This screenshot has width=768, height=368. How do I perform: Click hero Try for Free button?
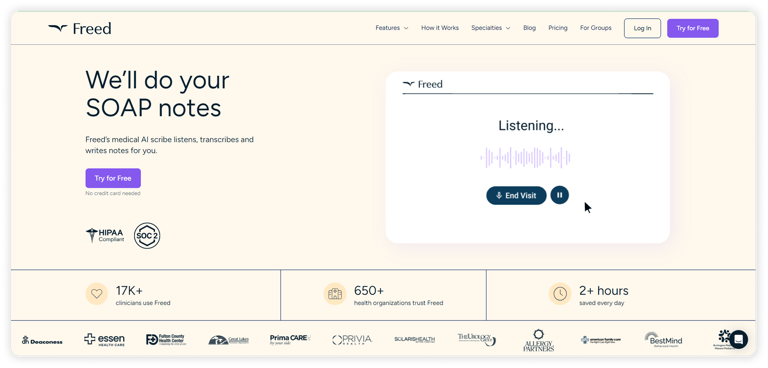(x=113, y=178)
